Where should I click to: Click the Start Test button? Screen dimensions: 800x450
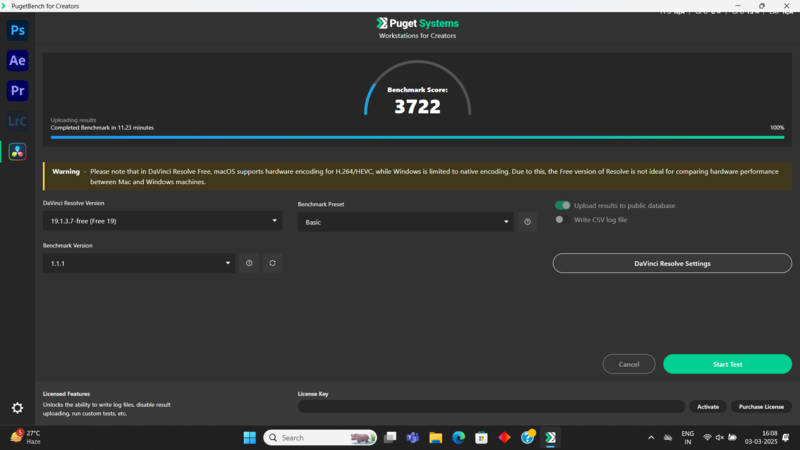coord(727,364)
